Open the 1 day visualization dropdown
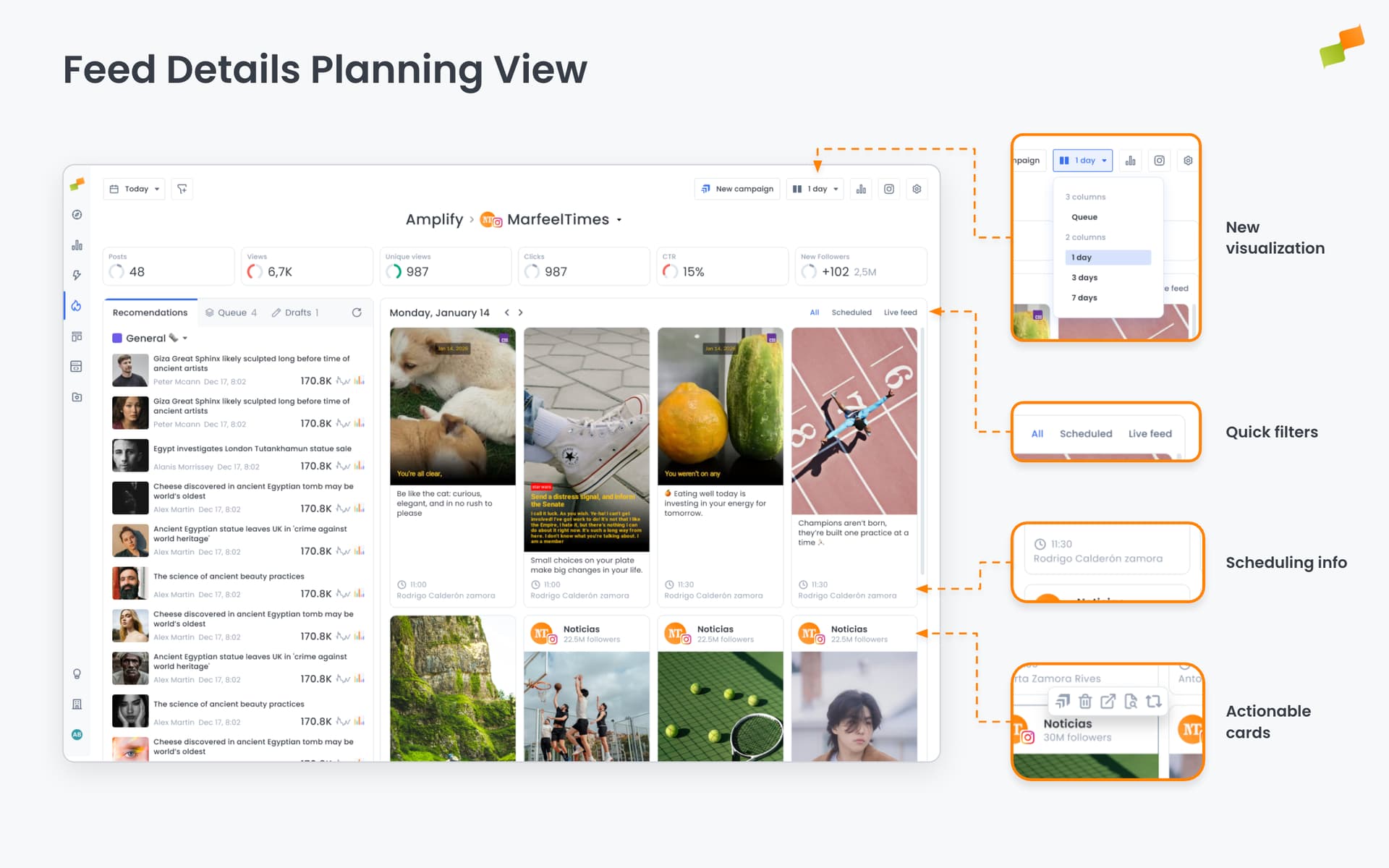Viewport: 1389px width, 868px height. [x=815, y=189]
